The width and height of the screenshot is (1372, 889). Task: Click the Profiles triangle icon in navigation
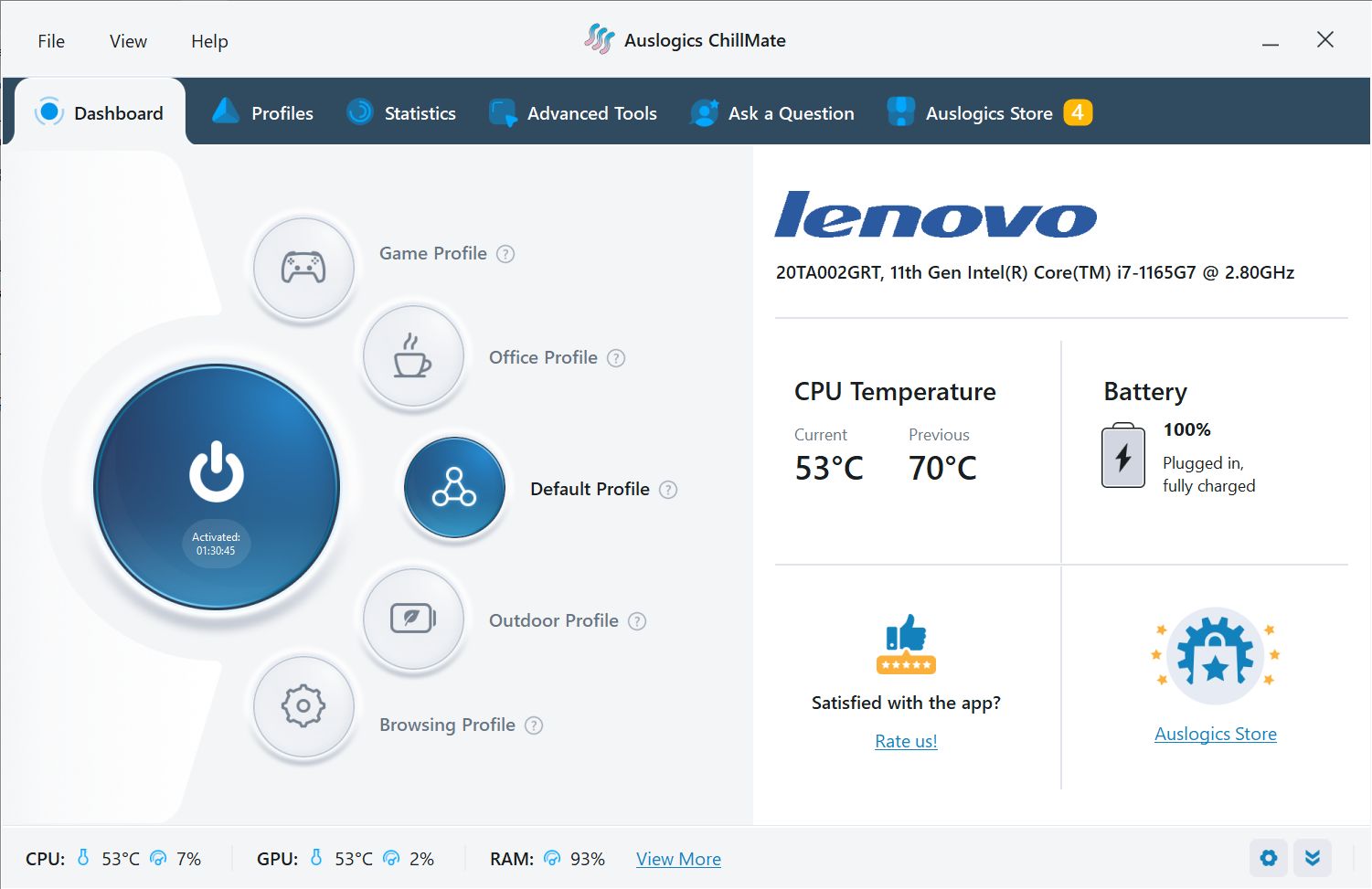224,111
